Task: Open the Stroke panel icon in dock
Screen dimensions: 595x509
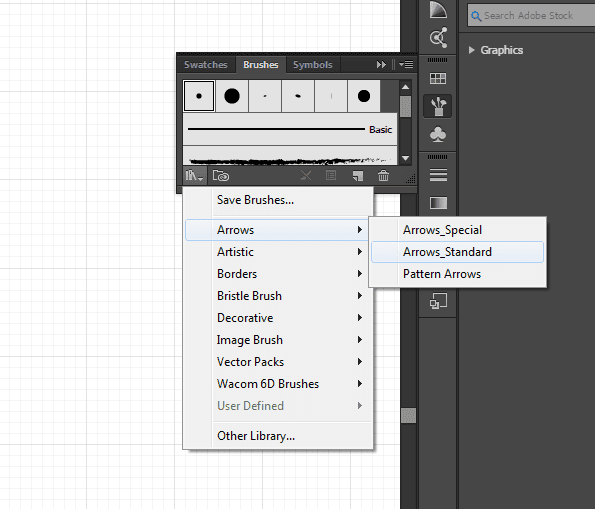Action: (438, 175)
